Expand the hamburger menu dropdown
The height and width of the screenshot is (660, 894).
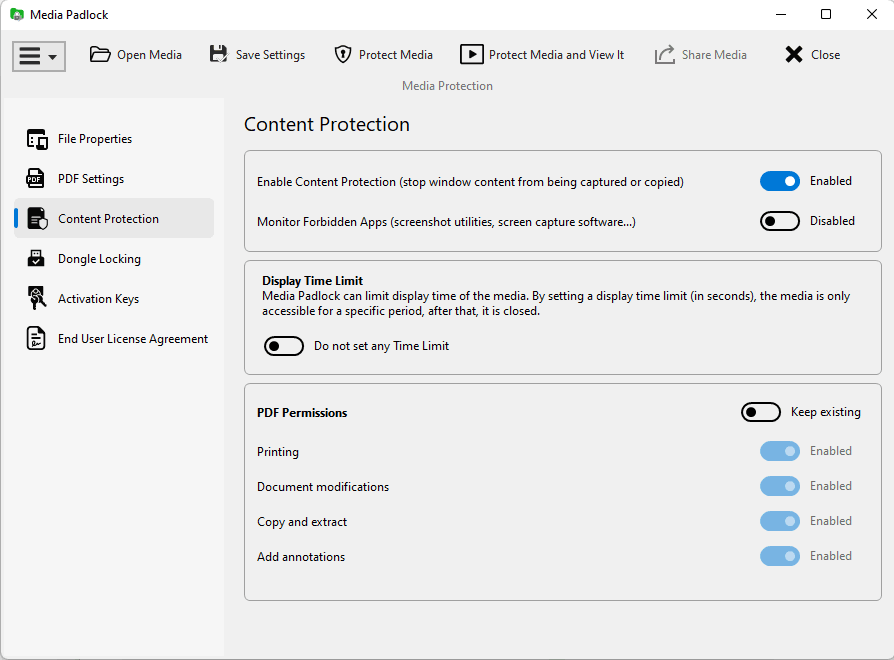pos(39,56)
